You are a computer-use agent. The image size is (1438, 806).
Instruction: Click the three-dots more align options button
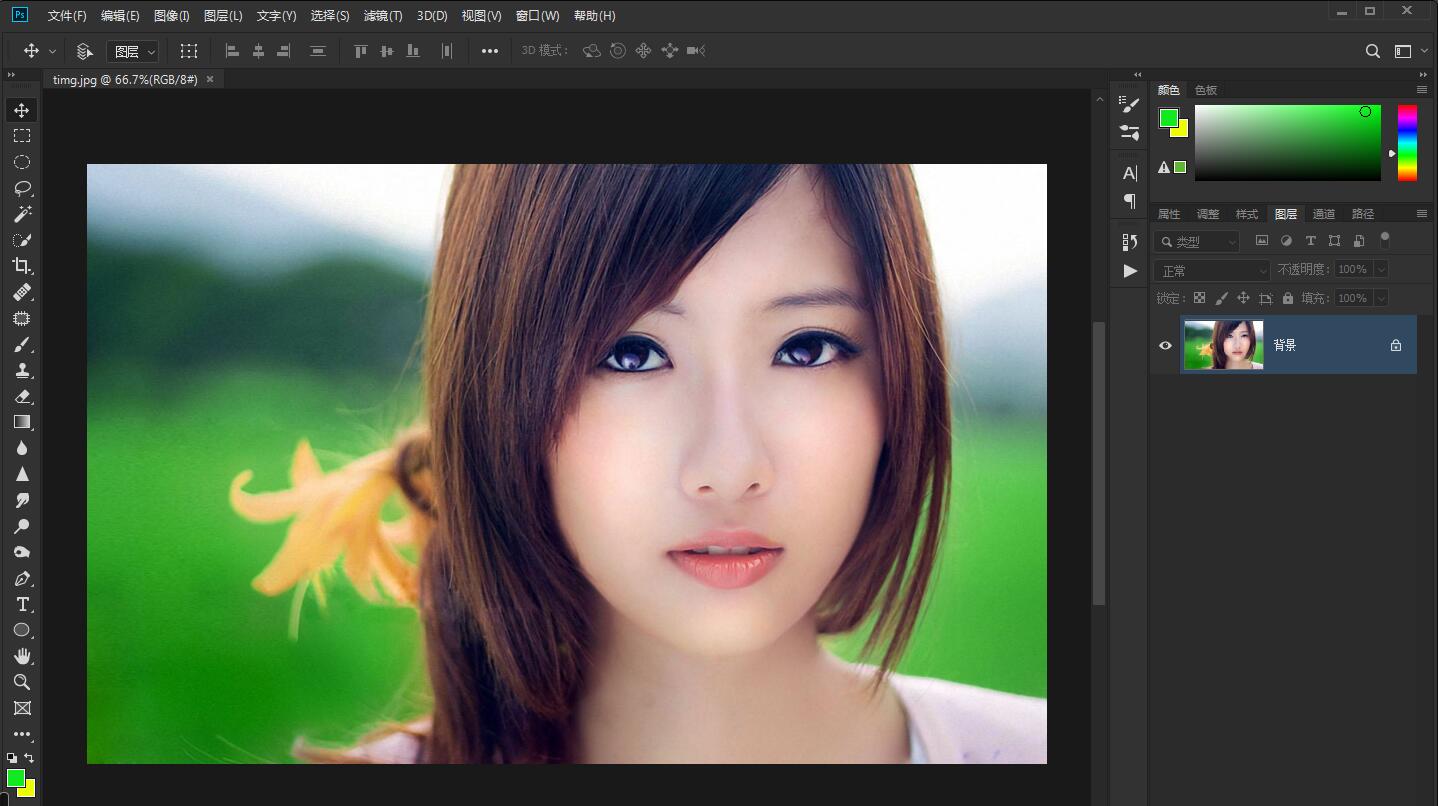pyautogui.click(x=489, y=51)
